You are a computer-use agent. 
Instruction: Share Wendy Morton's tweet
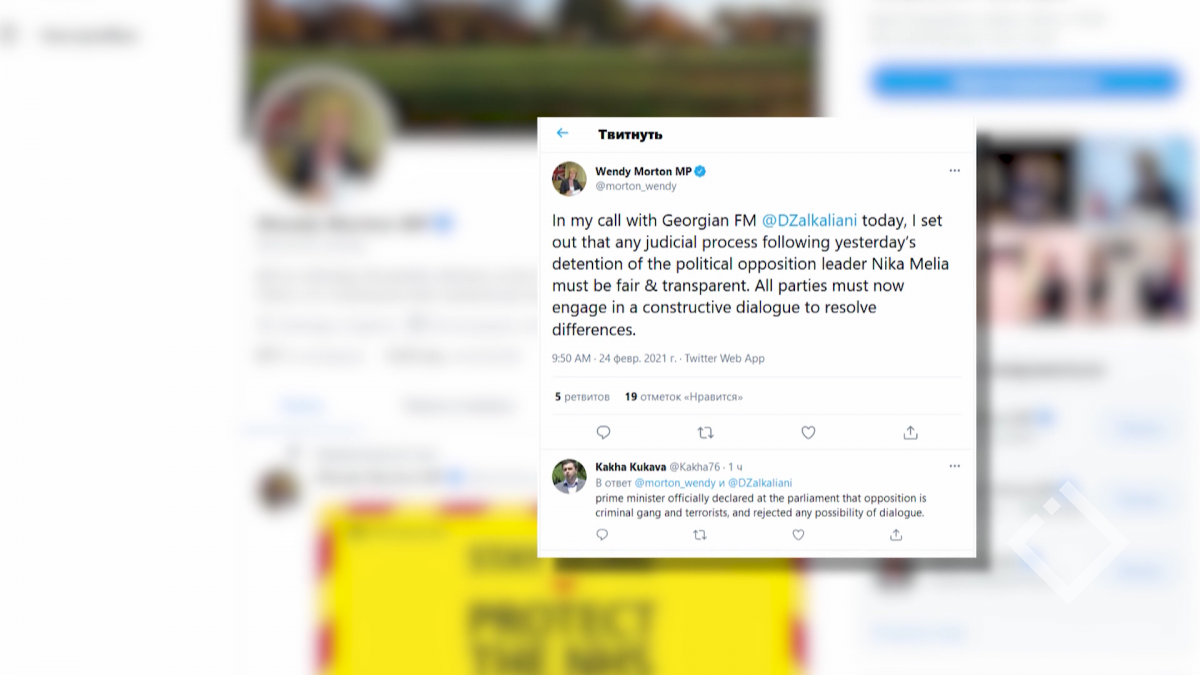[x=910, y=433]
